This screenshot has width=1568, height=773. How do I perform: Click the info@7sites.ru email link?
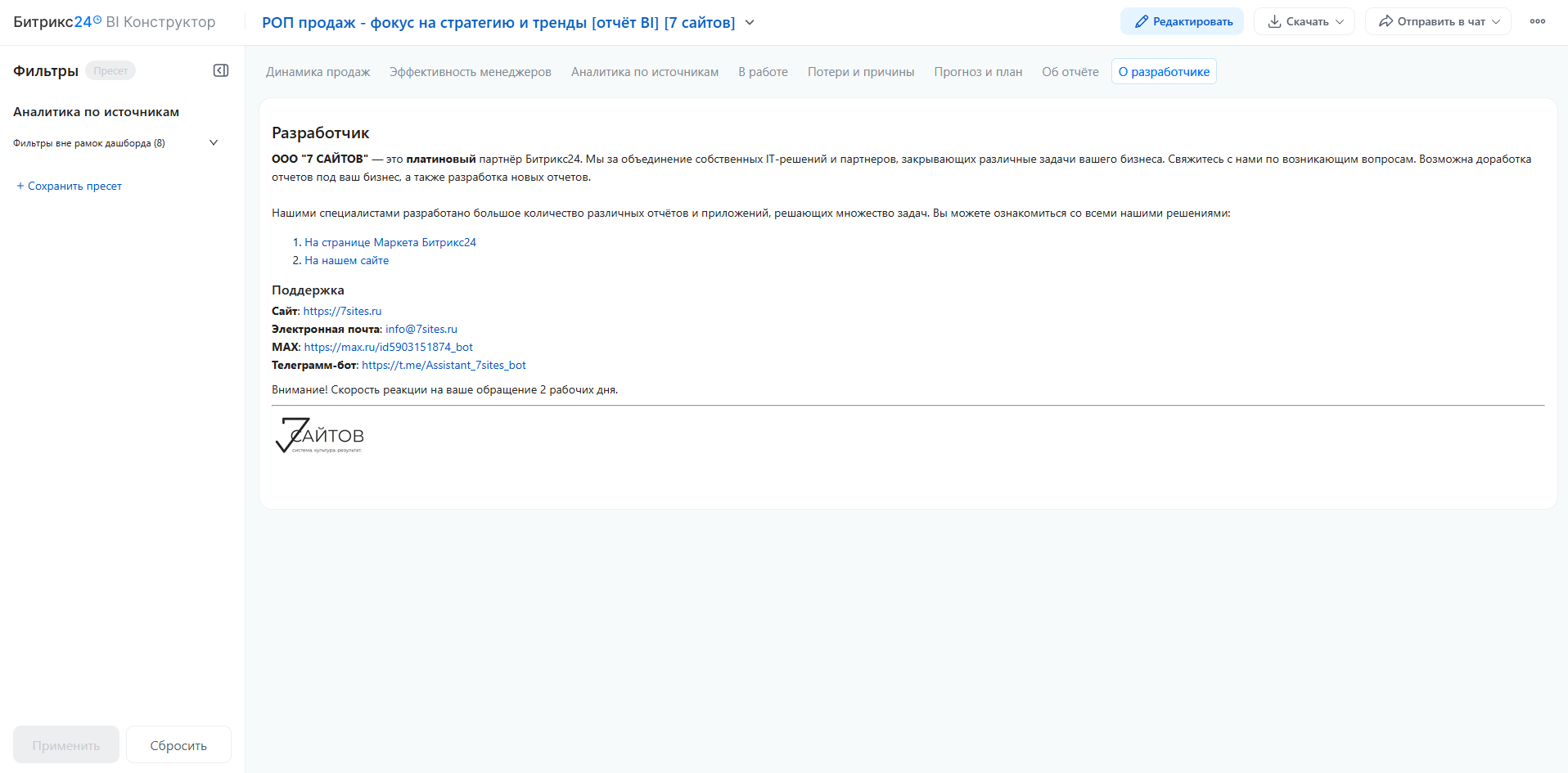click(x=421, y=330)
